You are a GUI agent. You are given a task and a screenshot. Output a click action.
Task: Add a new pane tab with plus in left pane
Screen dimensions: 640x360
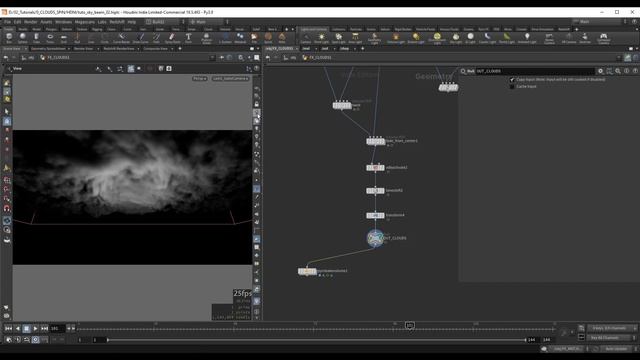[180, 49]
